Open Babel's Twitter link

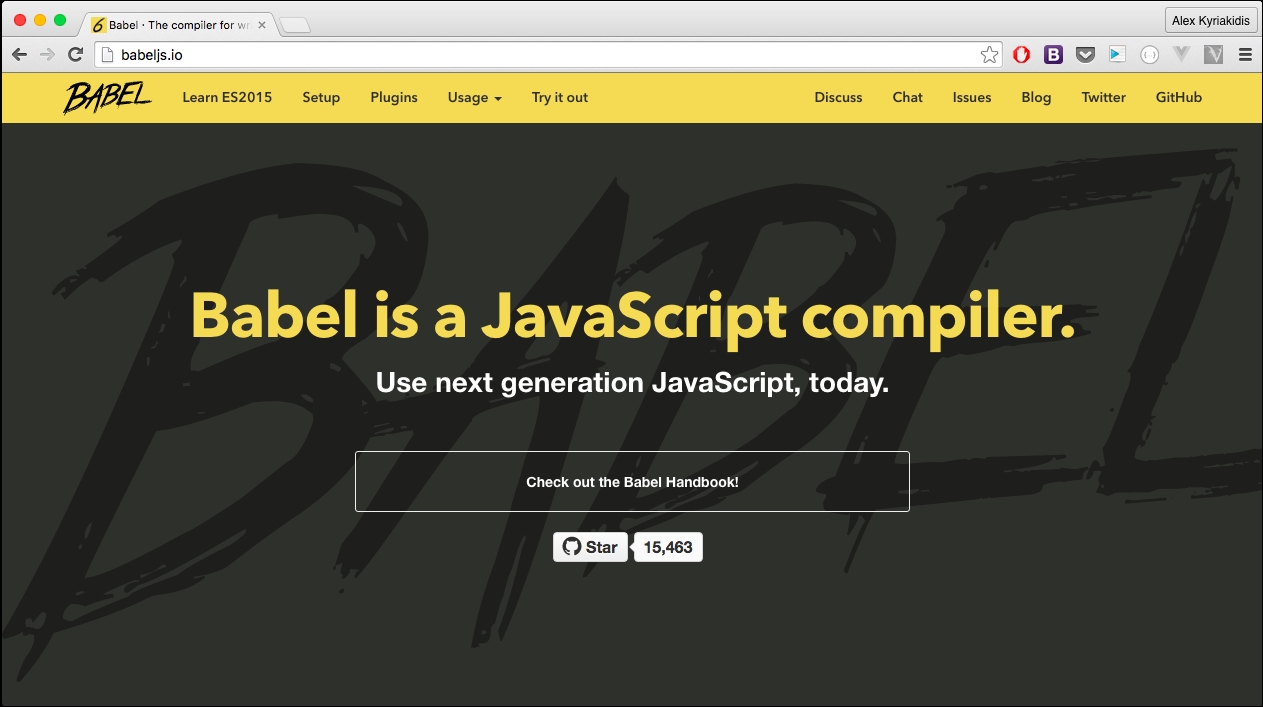[1104, 97]
